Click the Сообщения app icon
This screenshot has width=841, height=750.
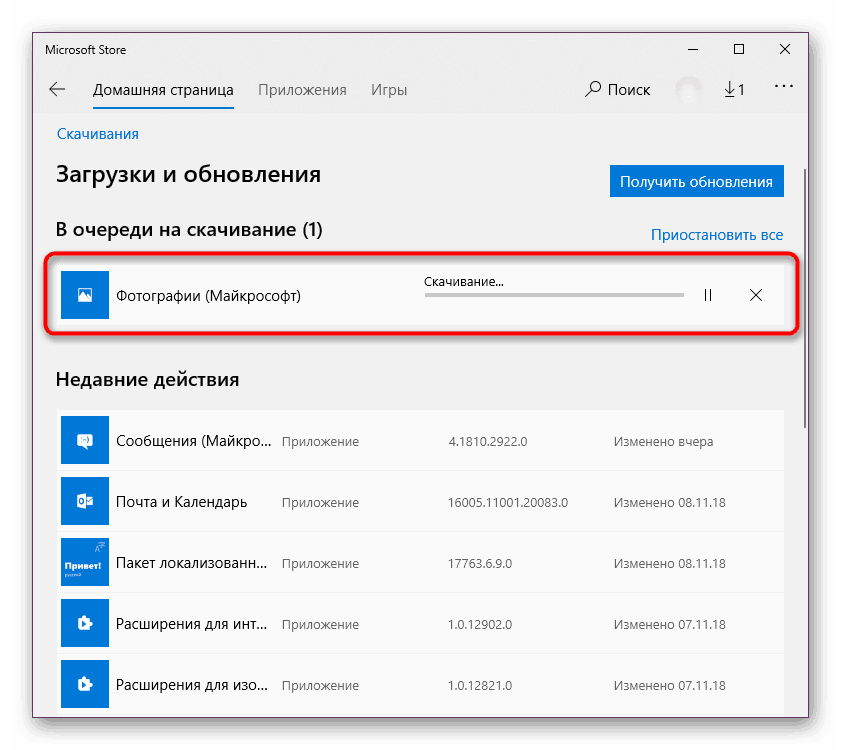[85, 440]
